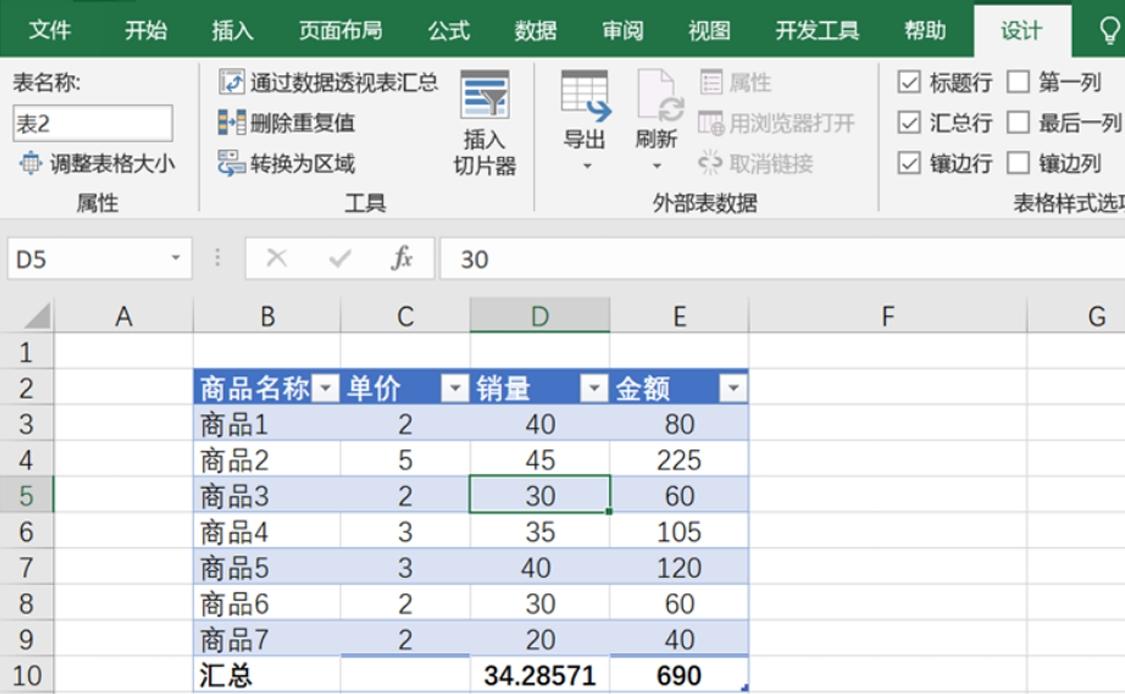1125x694 pixels.
Task: Enable the 第一列 checkbox
Action: 1018,82
